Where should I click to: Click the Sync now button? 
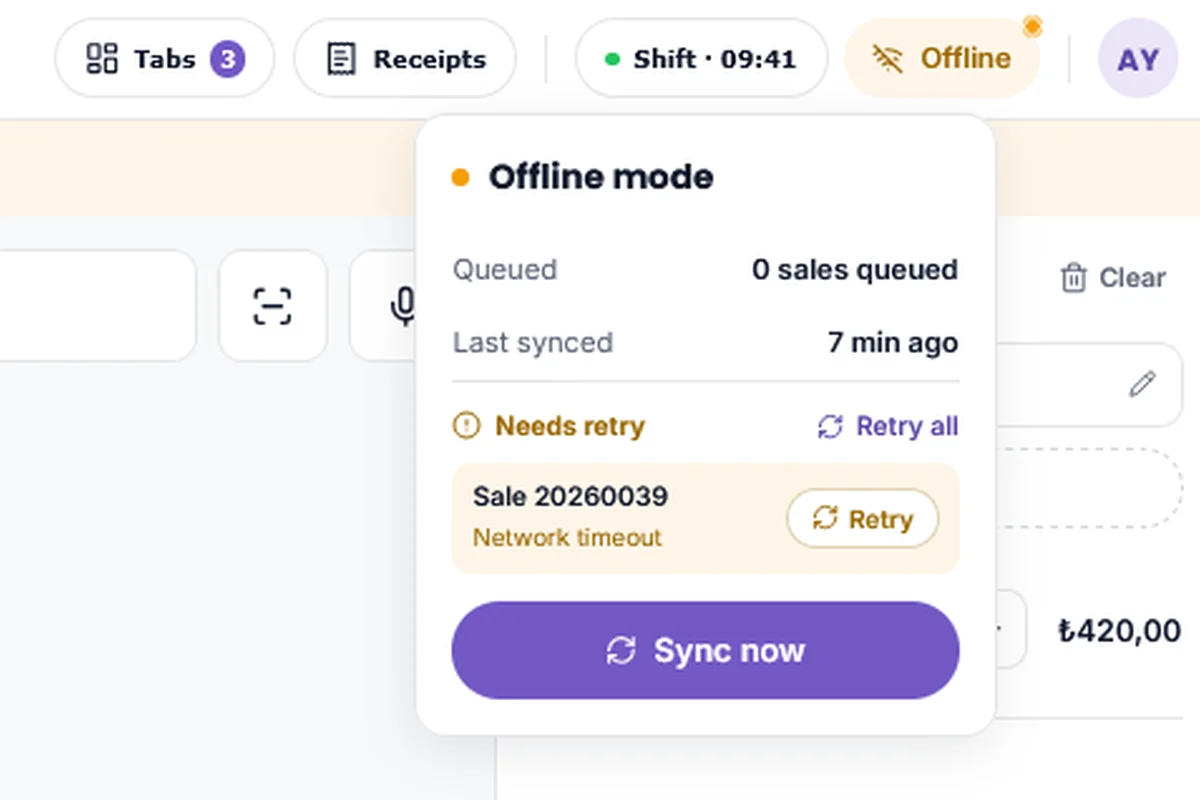pos(705,651)
